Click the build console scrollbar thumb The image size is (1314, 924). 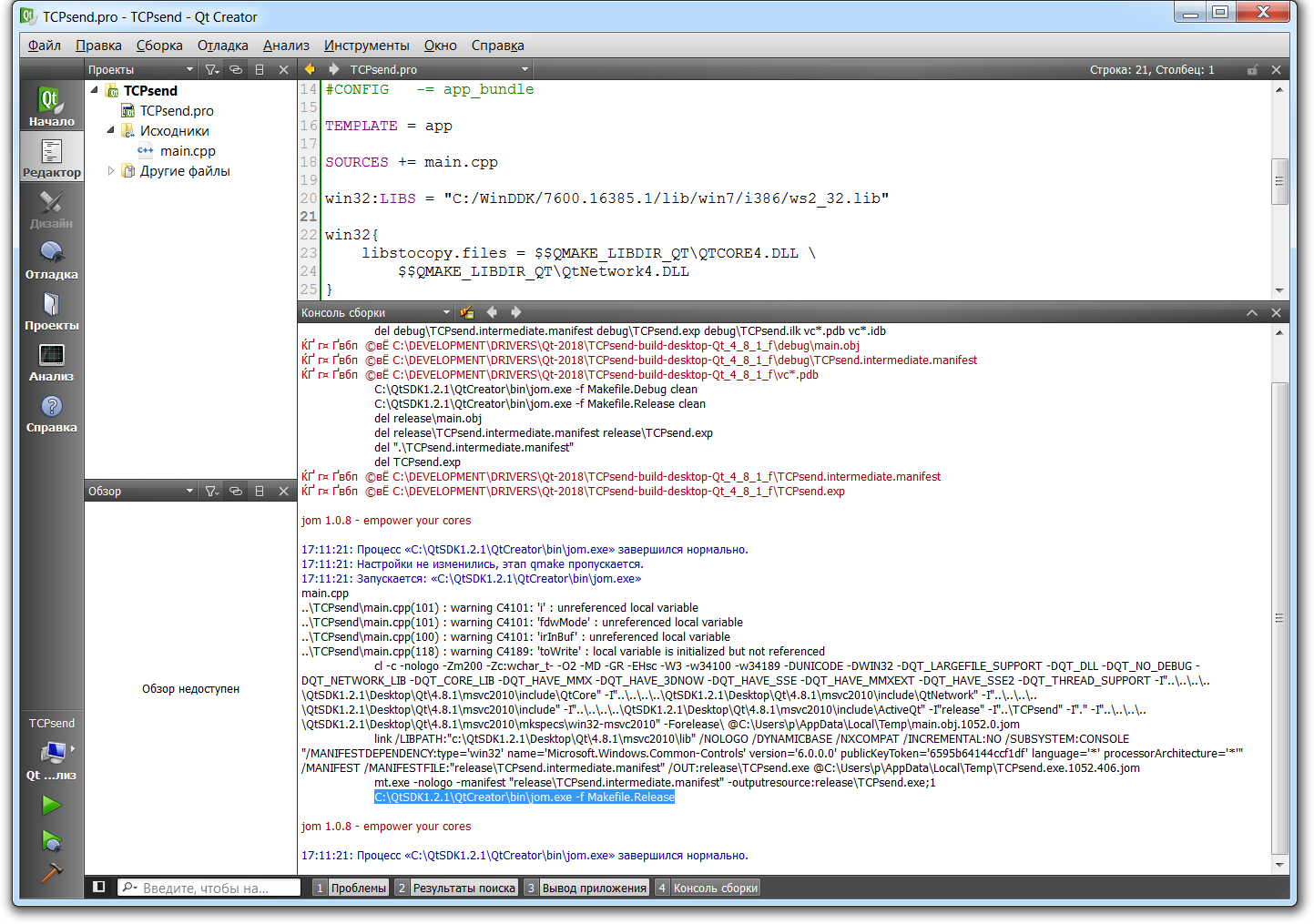point(1279,618)
